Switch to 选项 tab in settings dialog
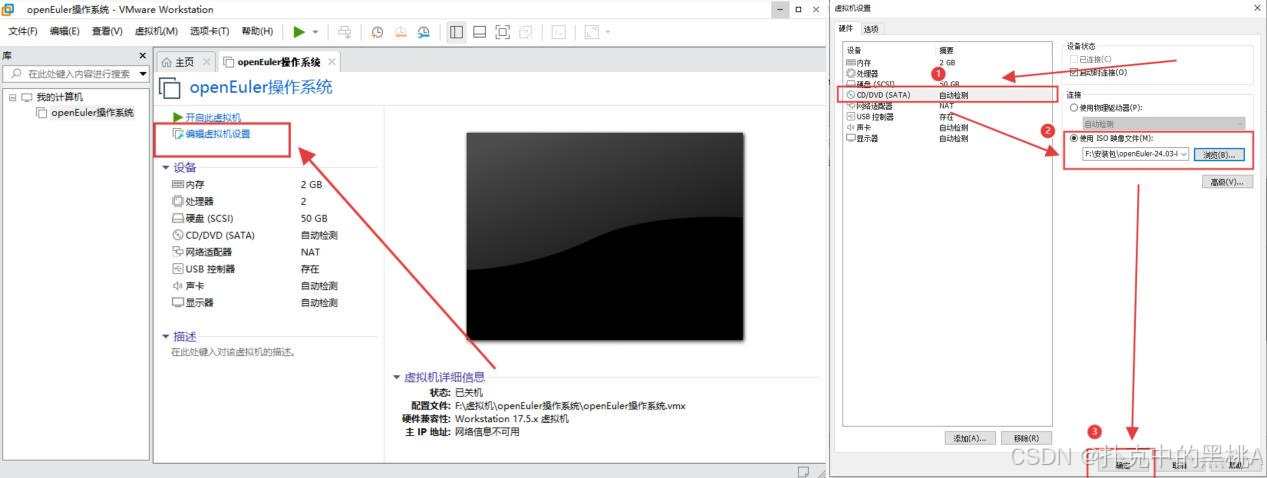Viewport: 1267px width, 478px height. tap(871, 29)
